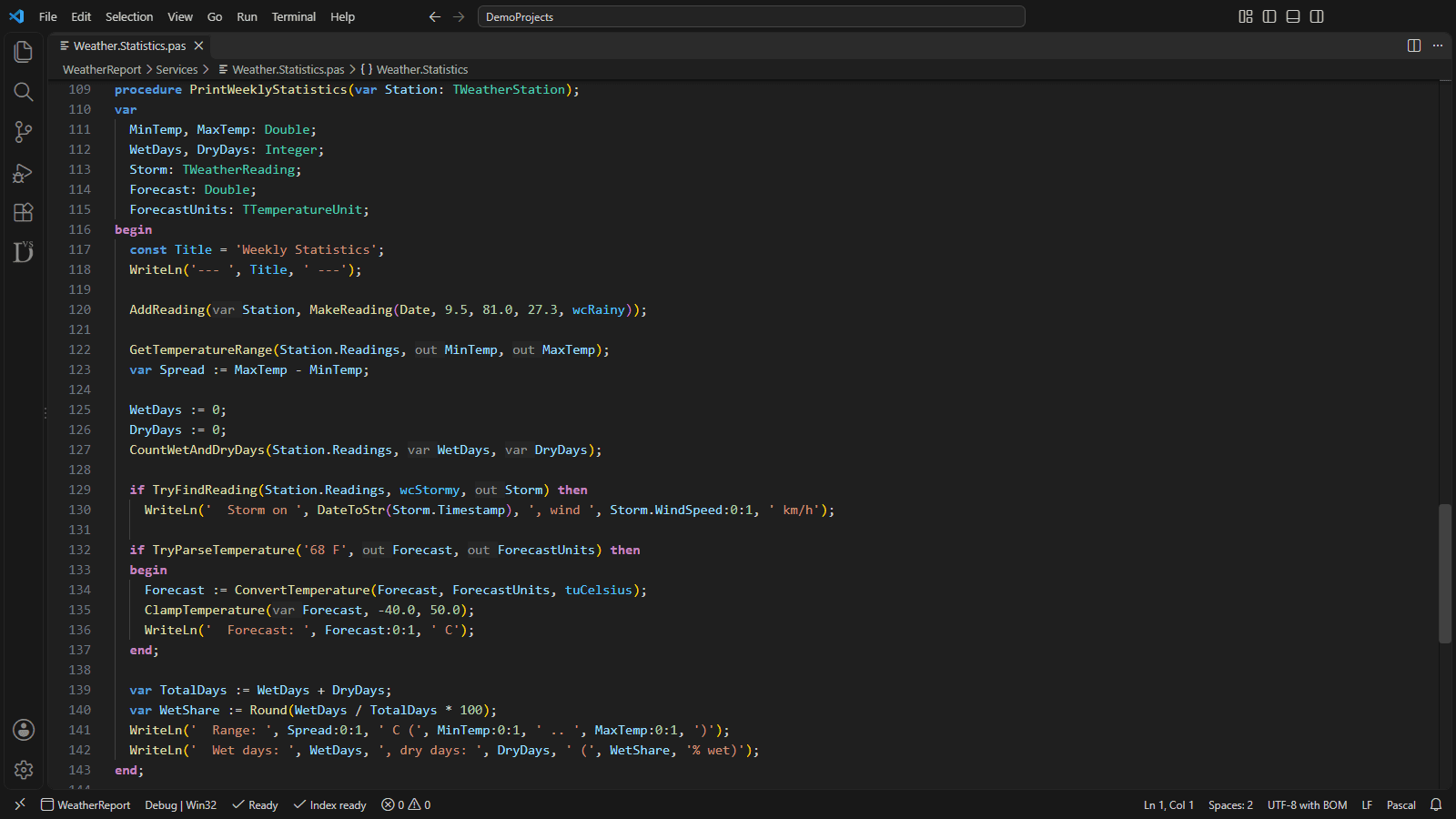
Task: Expand the Services breadcrumb segment
Action: [177, 69]
